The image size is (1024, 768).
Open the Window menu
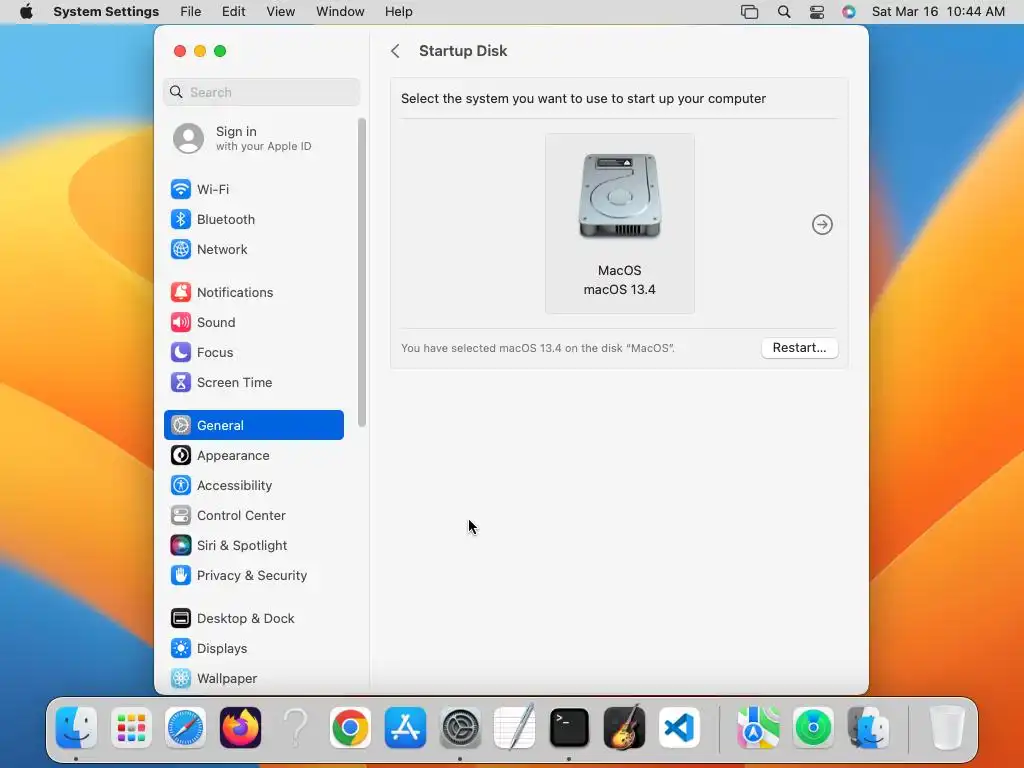point(340,12)
